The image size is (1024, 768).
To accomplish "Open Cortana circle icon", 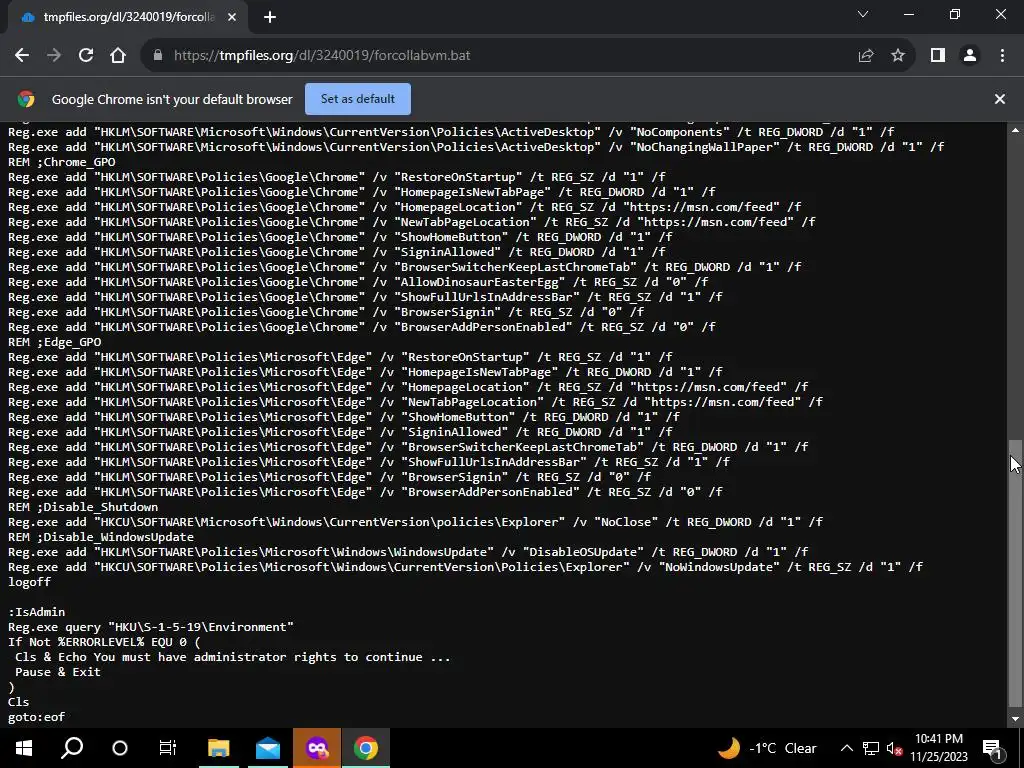I will tap(120, 748).
